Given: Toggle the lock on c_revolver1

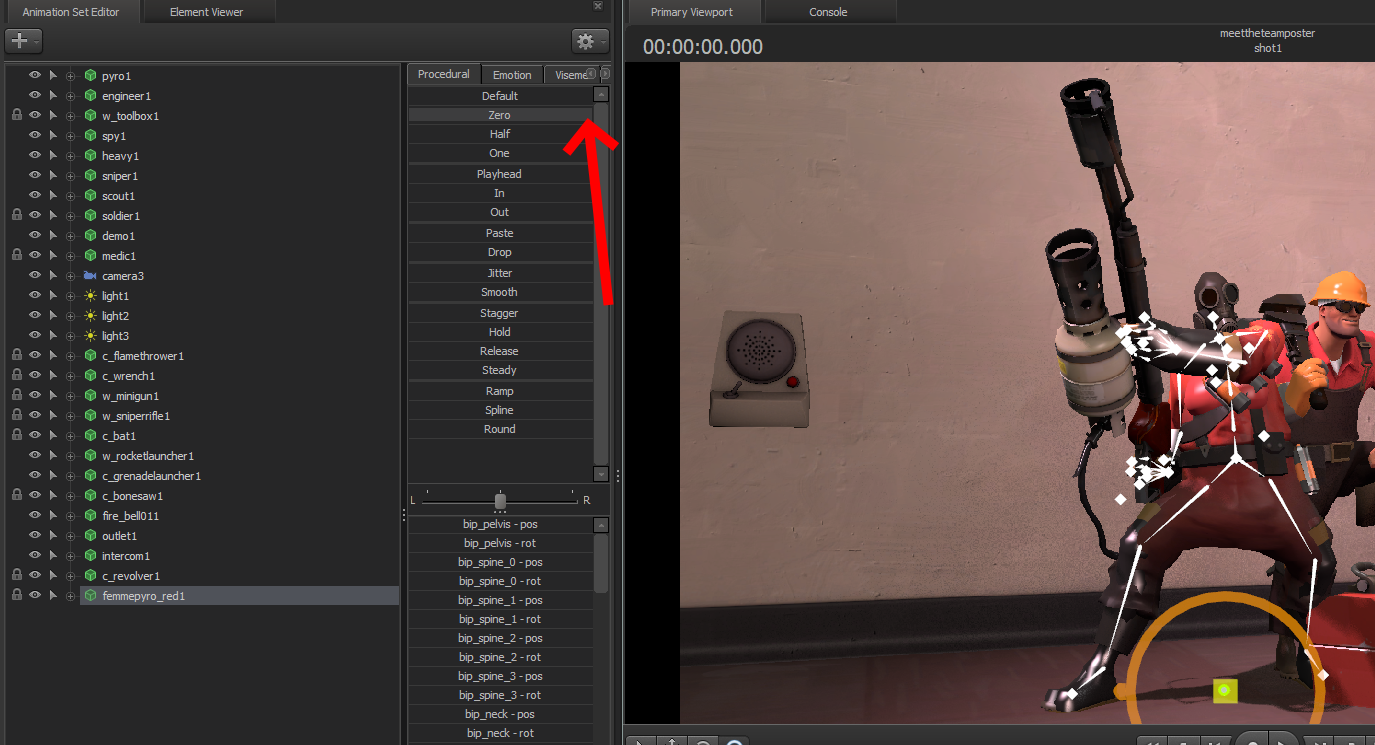Looking at the screenshot, I should point(17,576).
